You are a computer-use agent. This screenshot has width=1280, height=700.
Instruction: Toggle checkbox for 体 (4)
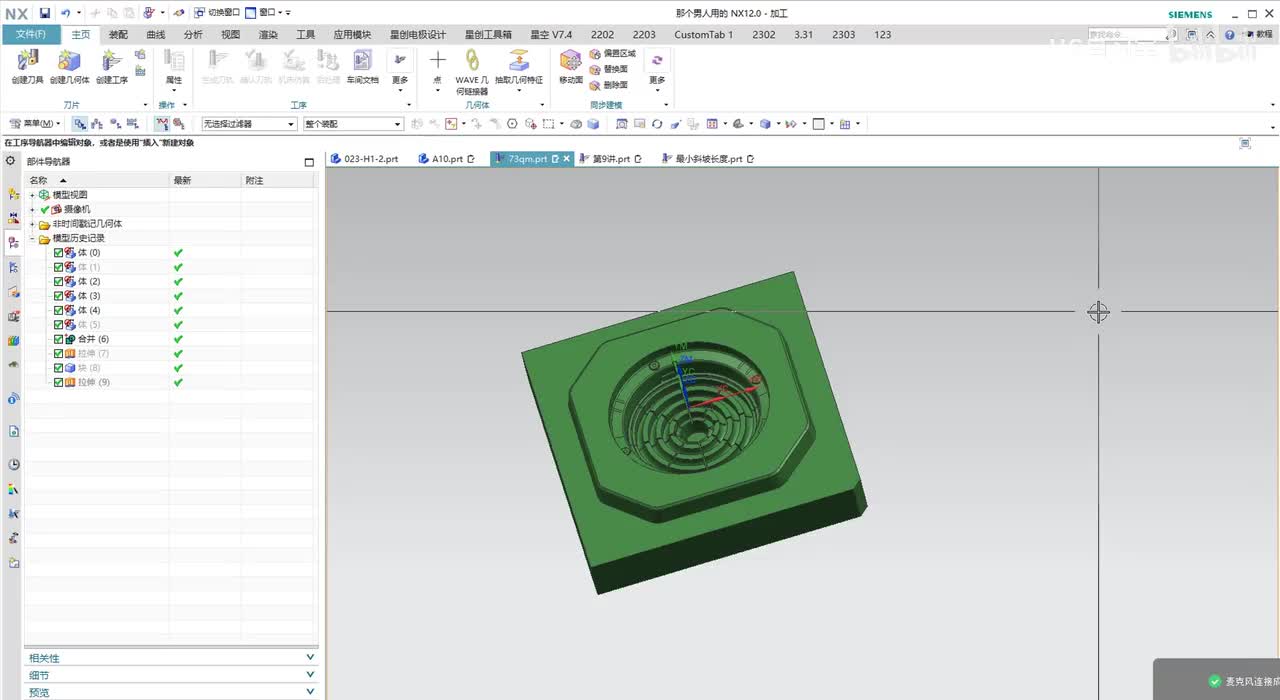tap(59, 310)
